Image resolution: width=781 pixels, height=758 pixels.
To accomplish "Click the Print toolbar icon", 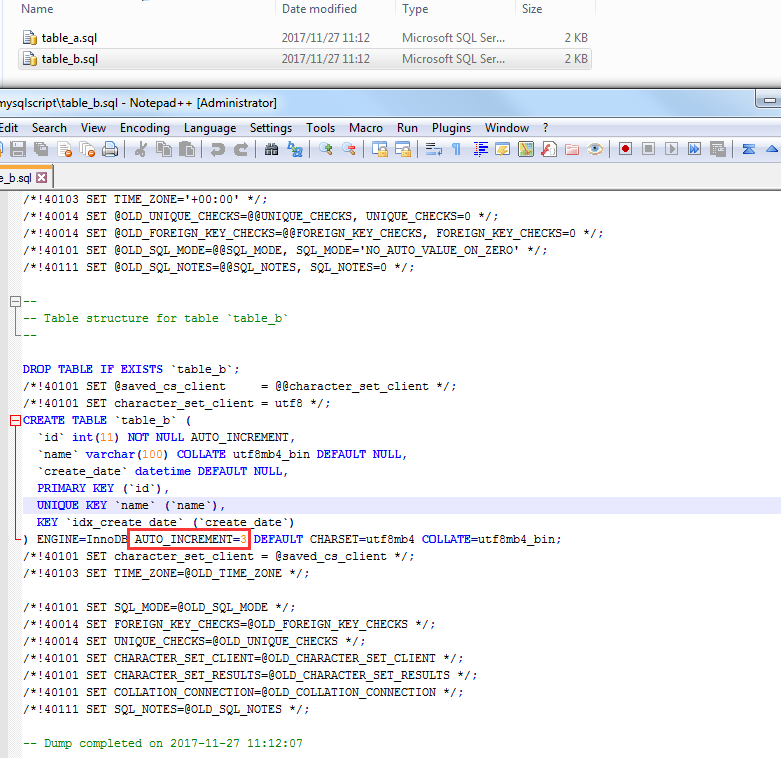I will click(110, 149).
